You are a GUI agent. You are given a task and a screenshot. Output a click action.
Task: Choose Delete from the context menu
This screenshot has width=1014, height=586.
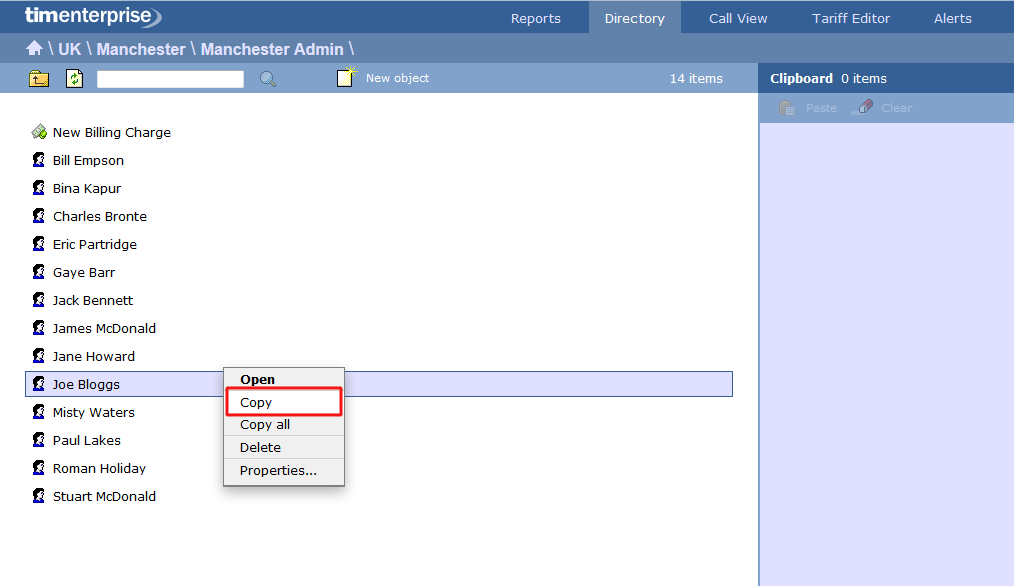point(260,448)
